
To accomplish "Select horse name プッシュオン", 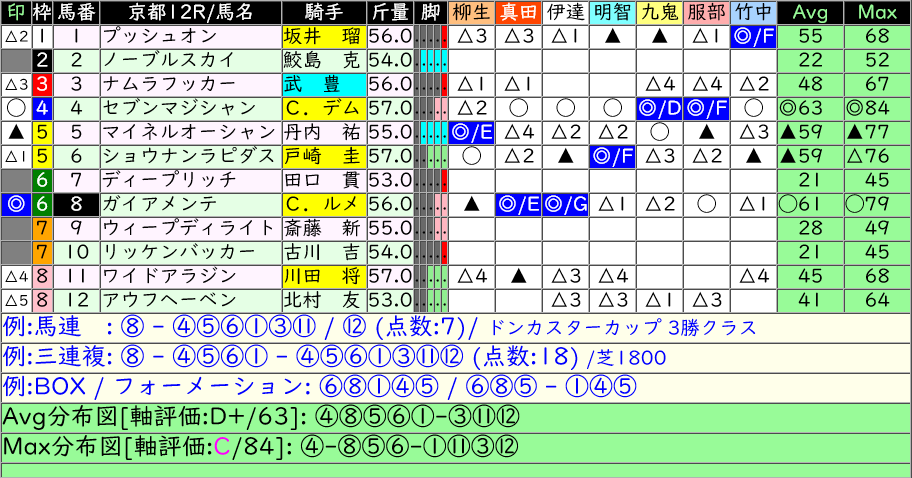I will (x=191, y=37).
